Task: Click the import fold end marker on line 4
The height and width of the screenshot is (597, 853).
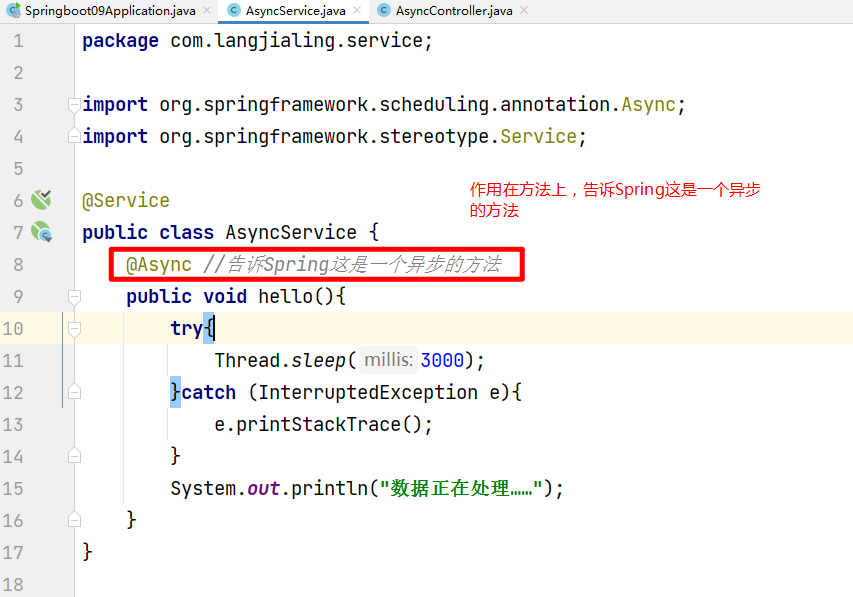Action: point(75,136)
